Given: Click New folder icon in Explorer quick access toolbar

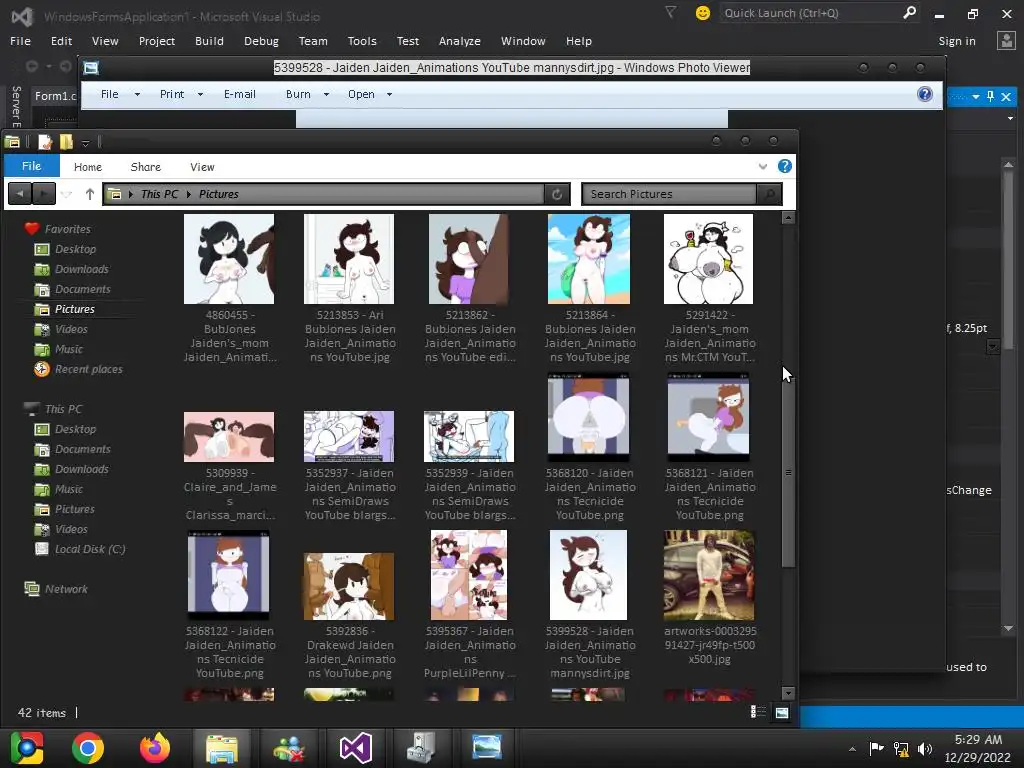Looking at the screenshot, I should point(66,142).
